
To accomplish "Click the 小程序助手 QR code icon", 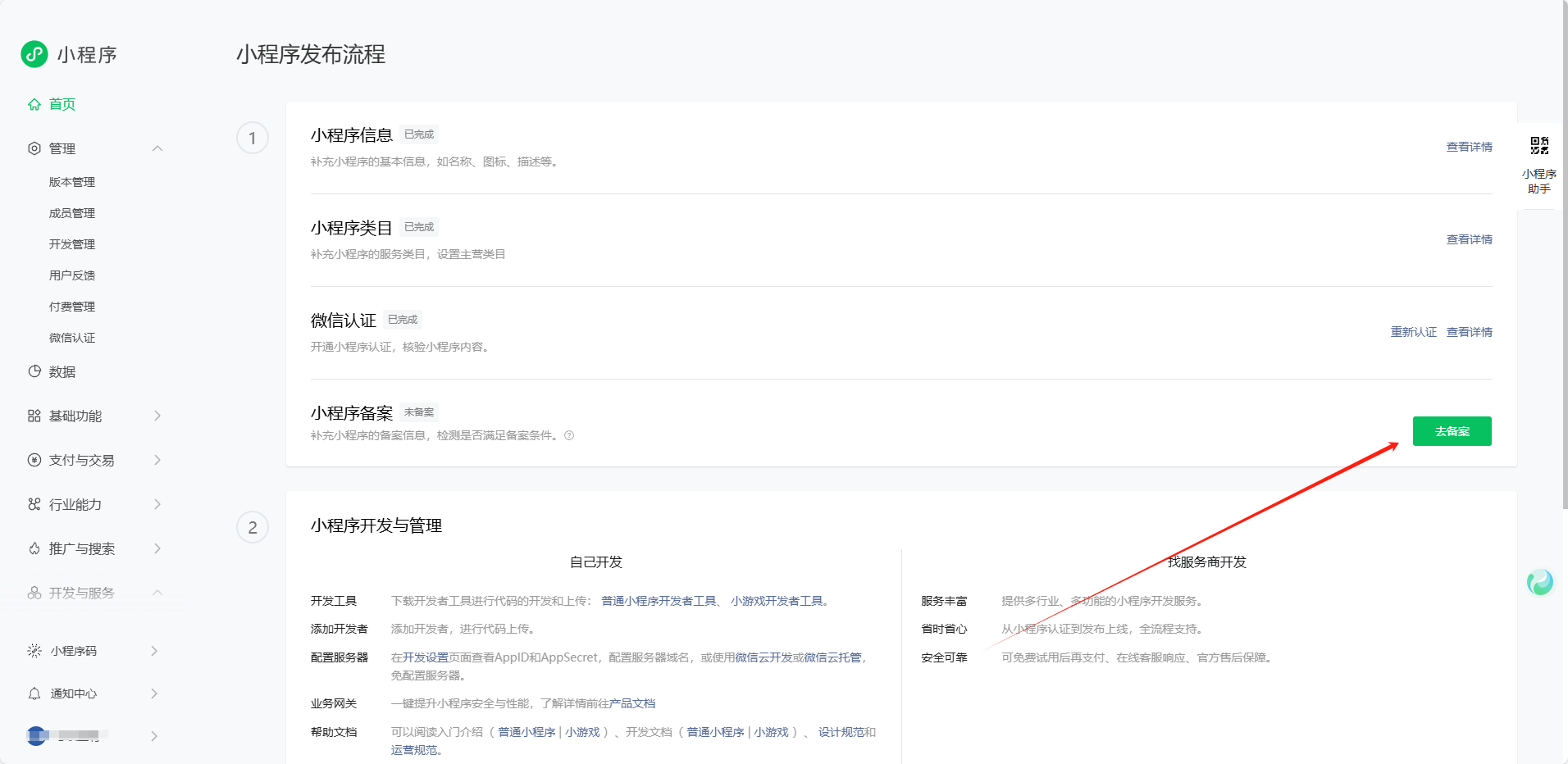I will [x=1540, y=146].
